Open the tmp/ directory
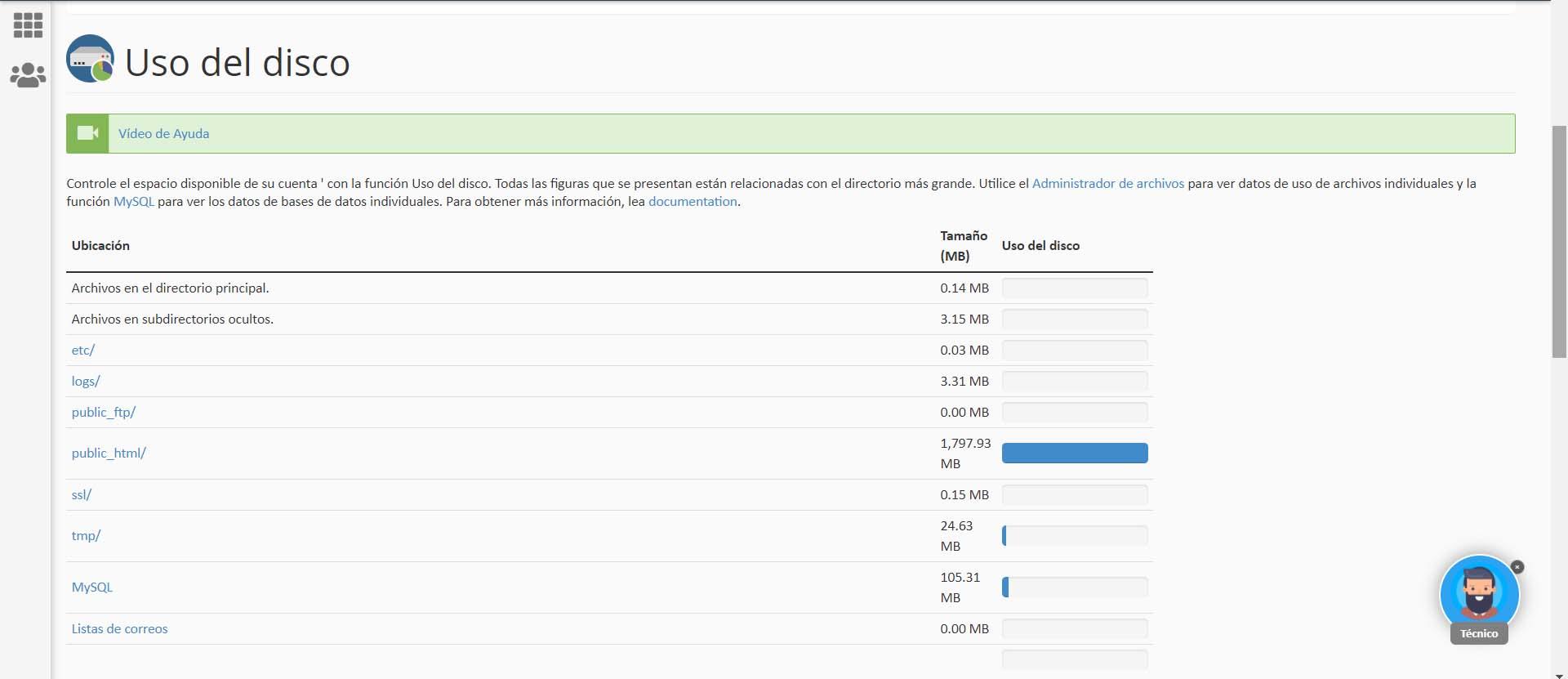Screen dimensions: 1568x679 (86, 536)
